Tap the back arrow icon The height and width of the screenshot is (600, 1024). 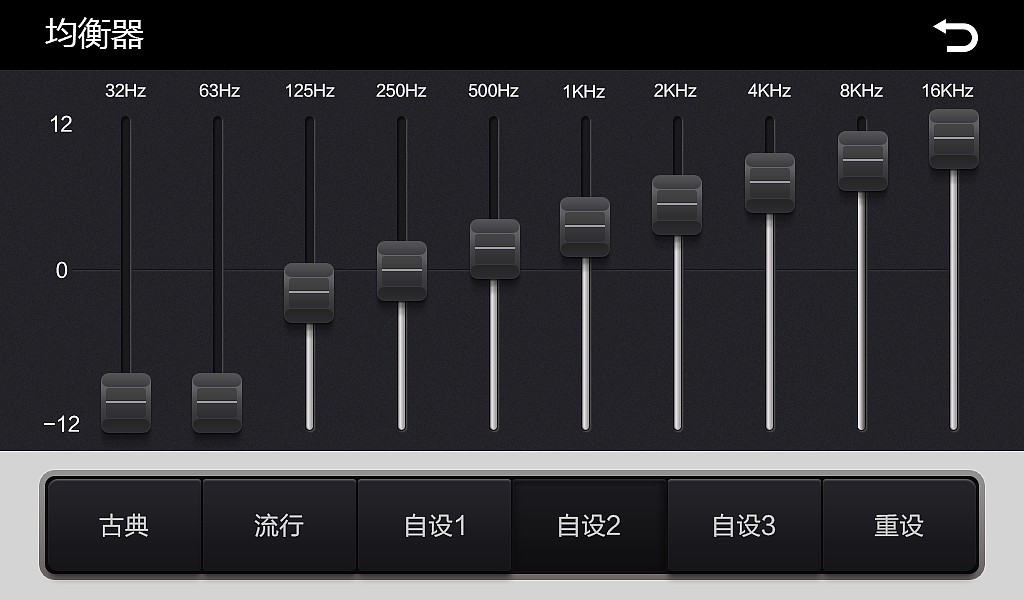coord(955,35)
